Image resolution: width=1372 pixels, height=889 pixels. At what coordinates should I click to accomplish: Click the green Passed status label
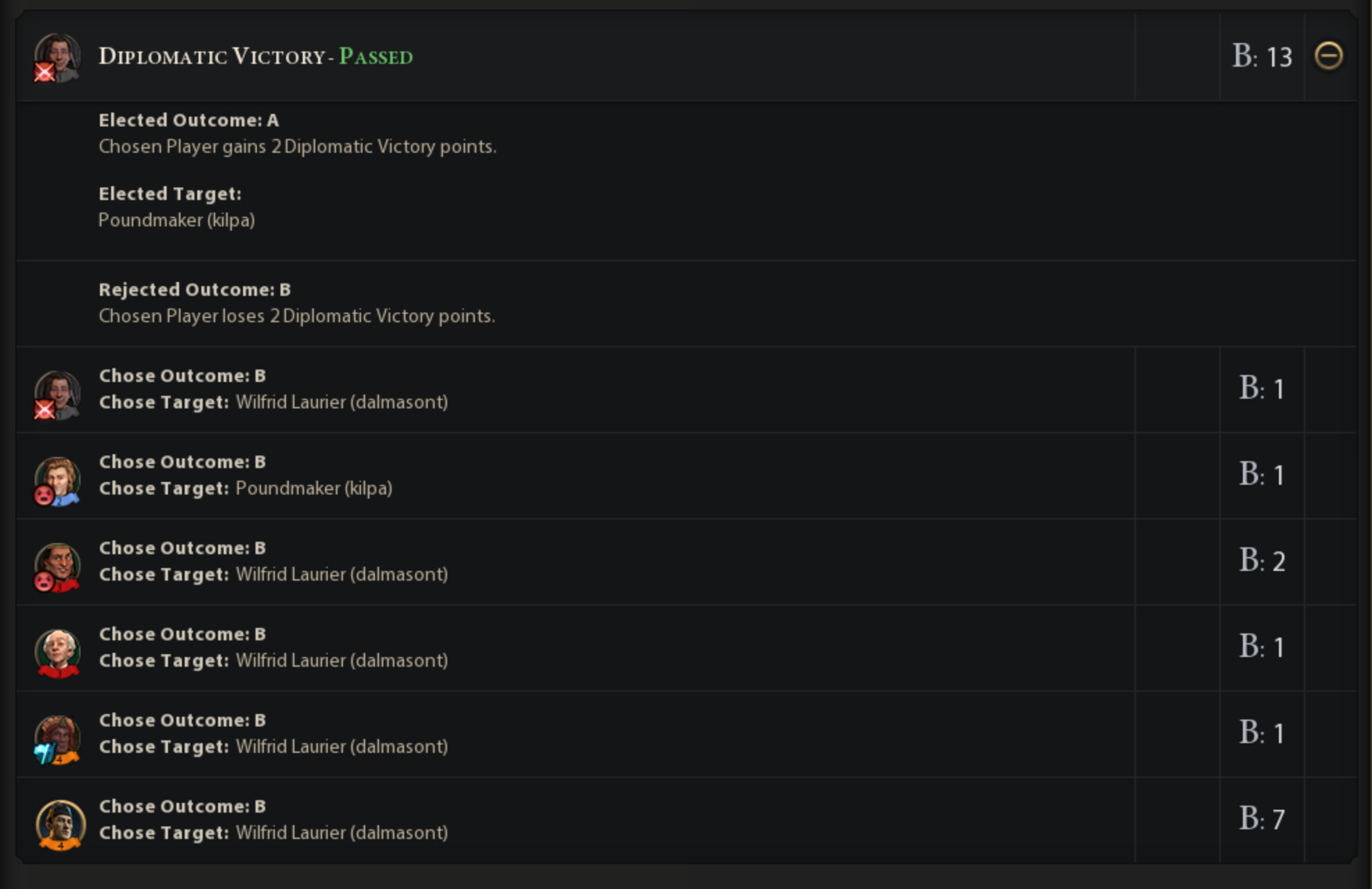[x=376, y=56]
